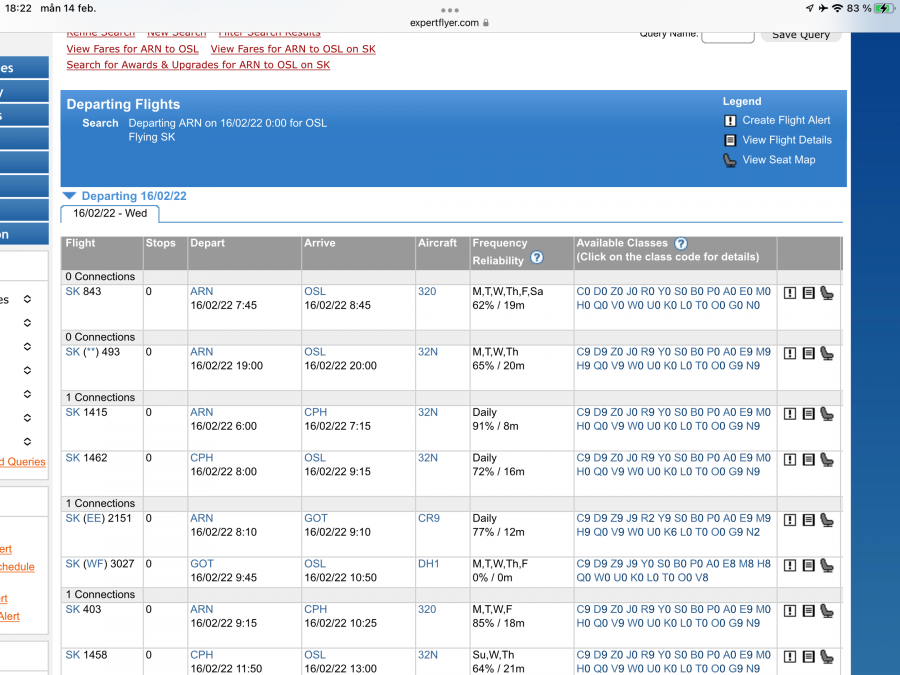Create flight alert for SK 843

[790, 293]
